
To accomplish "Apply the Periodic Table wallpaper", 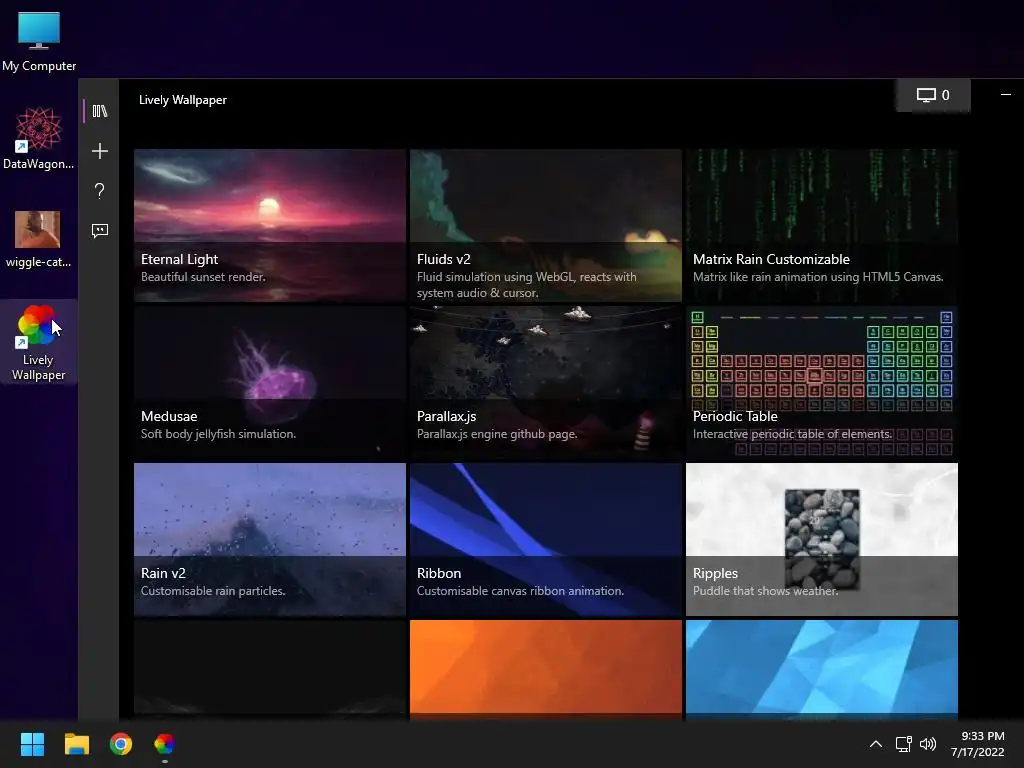I will click(x=822, y=382).
